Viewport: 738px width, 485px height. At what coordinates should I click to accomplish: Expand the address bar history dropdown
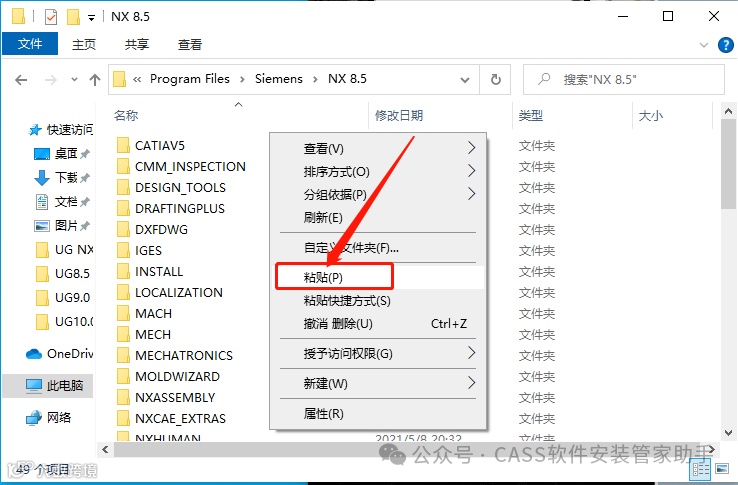click(x=465, y=80)
